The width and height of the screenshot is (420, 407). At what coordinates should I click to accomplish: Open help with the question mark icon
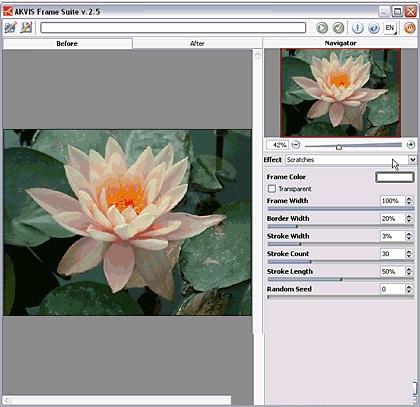click(374, 28)
